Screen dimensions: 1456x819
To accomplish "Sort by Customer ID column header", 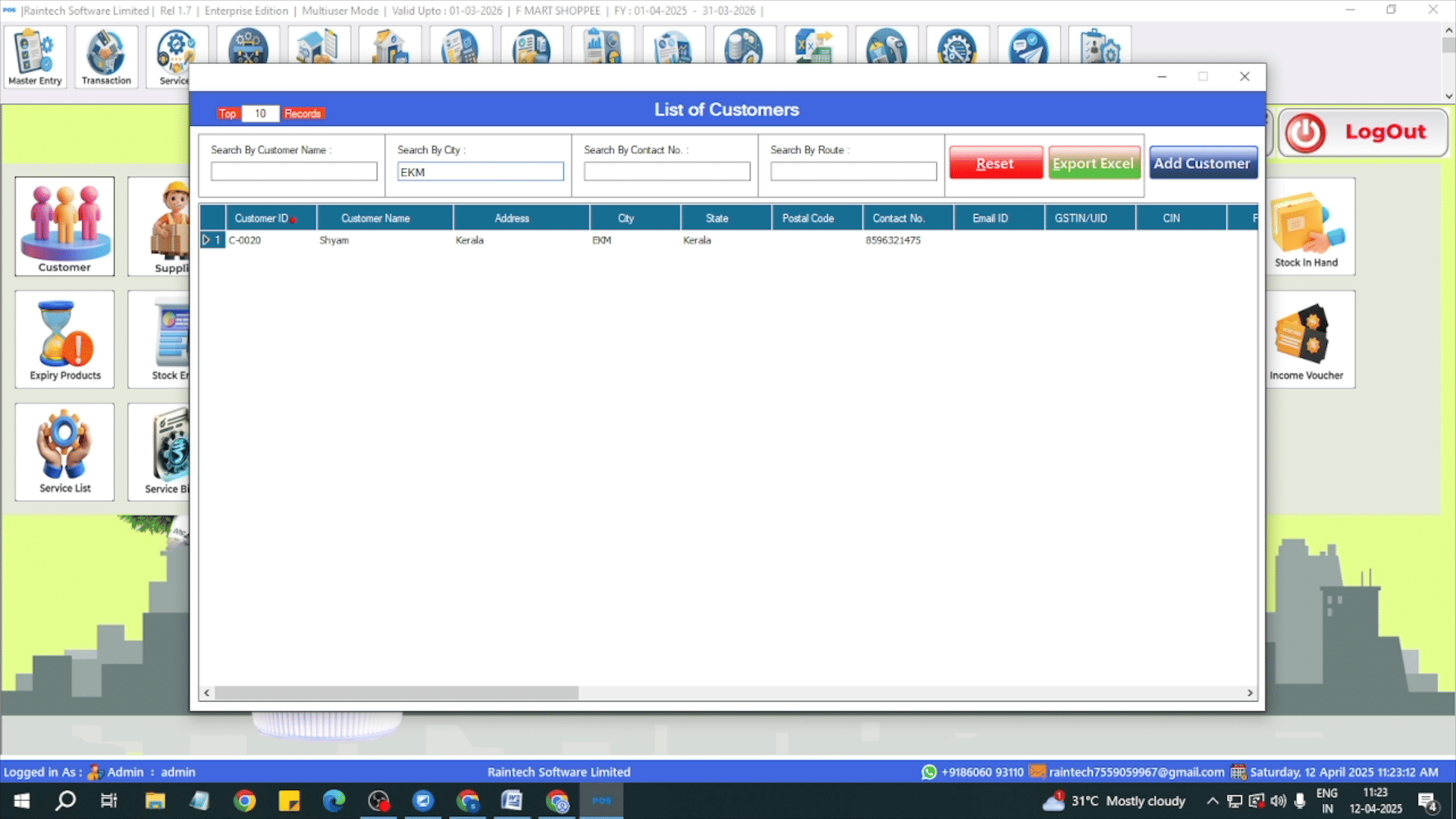I will [262, 218].
